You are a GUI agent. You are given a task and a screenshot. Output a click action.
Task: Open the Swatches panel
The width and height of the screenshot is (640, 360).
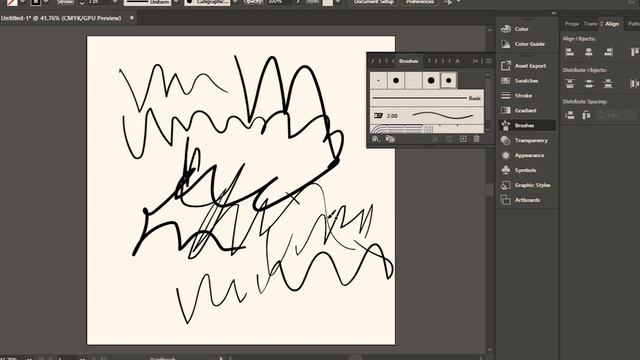click(x=527, y=81)
